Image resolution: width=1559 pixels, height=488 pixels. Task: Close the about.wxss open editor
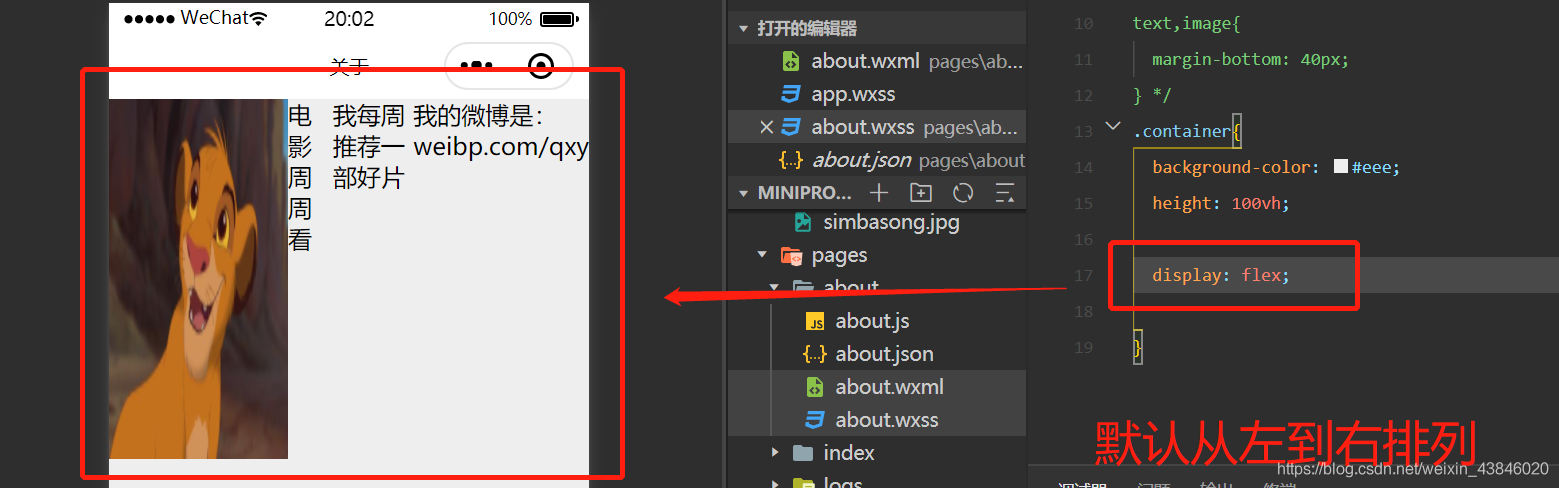click(x=767, y=127)
